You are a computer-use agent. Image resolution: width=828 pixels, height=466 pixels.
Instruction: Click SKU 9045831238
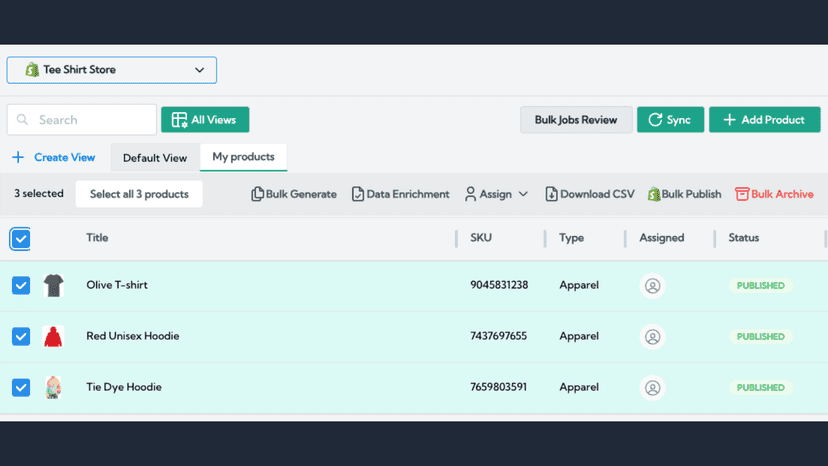499,285
